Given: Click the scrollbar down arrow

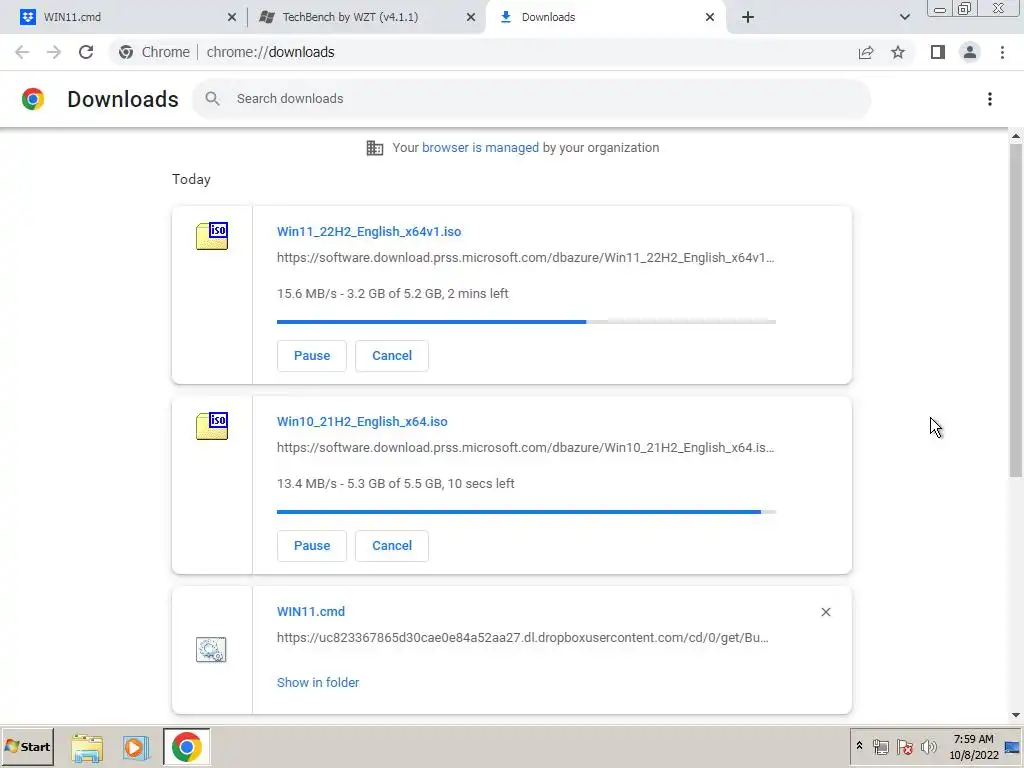Looking at the screenshot, I should pyautogui.click(x=1016, y=715).
